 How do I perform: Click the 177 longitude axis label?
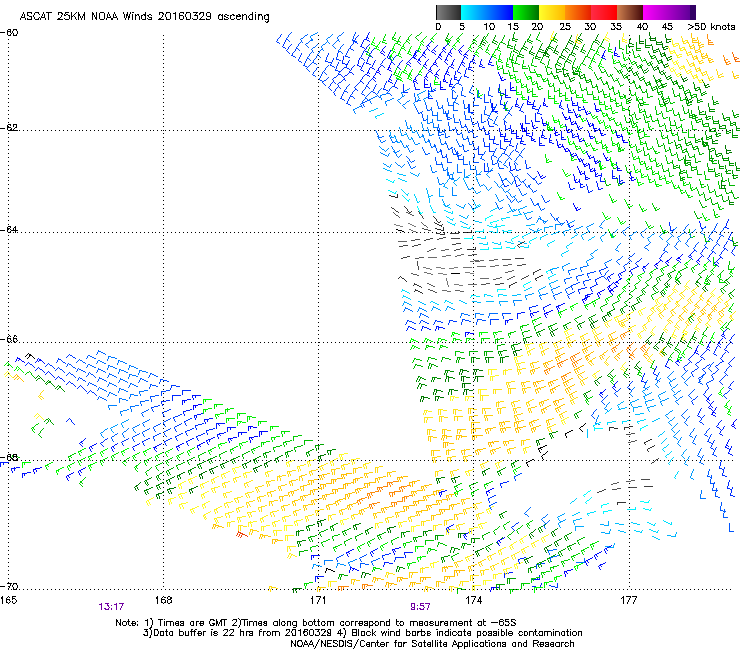(x=629, y=600)
